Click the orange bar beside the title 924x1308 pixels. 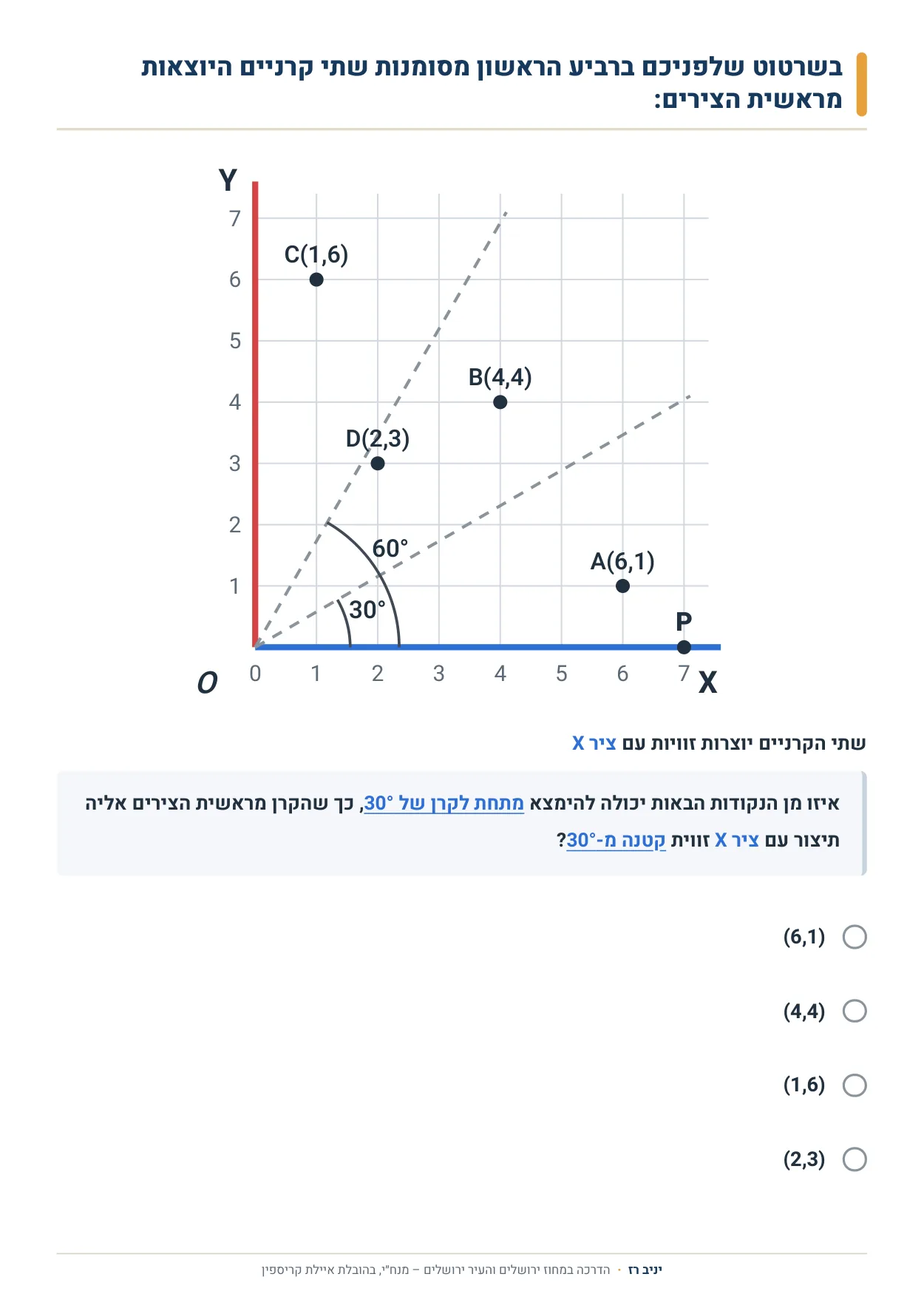coord(861,84)
